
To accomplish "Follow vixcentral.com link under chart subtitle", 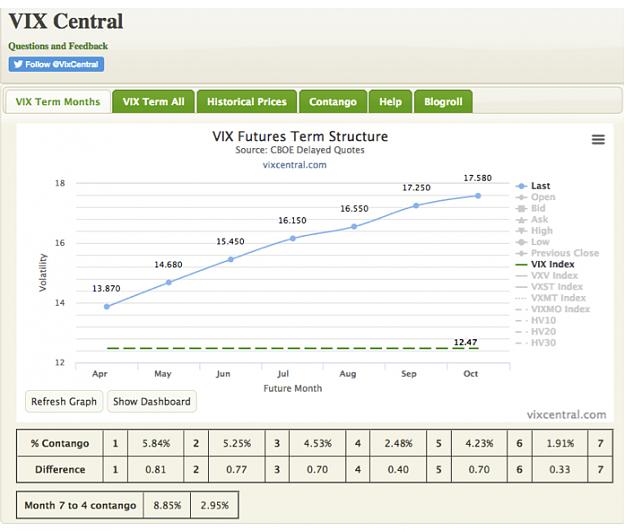I will (x=294, y=165).
